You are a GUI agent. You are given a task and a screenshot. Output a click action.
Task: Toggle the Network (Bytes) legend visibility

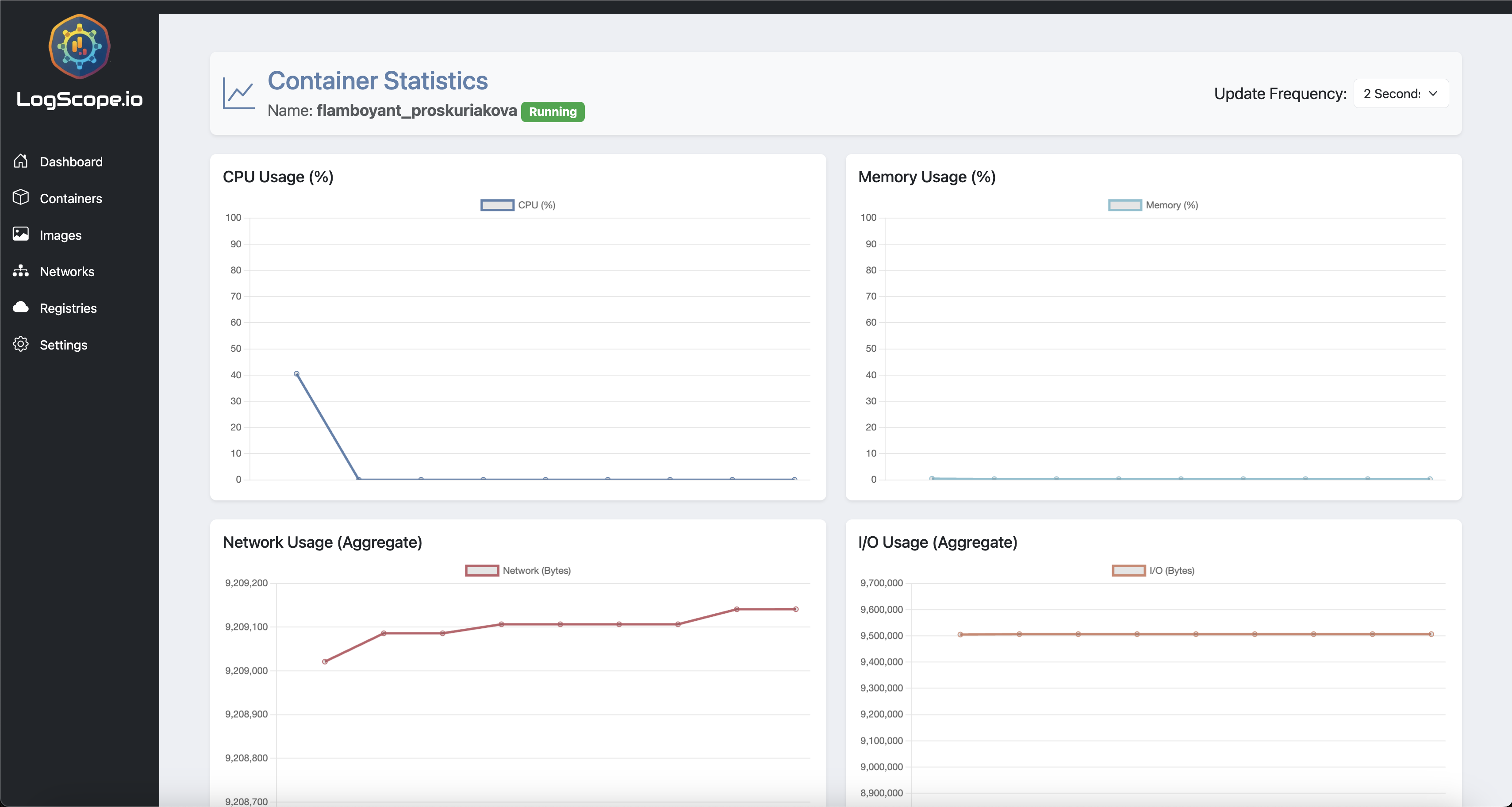pyautogui.click(x=518, y=570)
